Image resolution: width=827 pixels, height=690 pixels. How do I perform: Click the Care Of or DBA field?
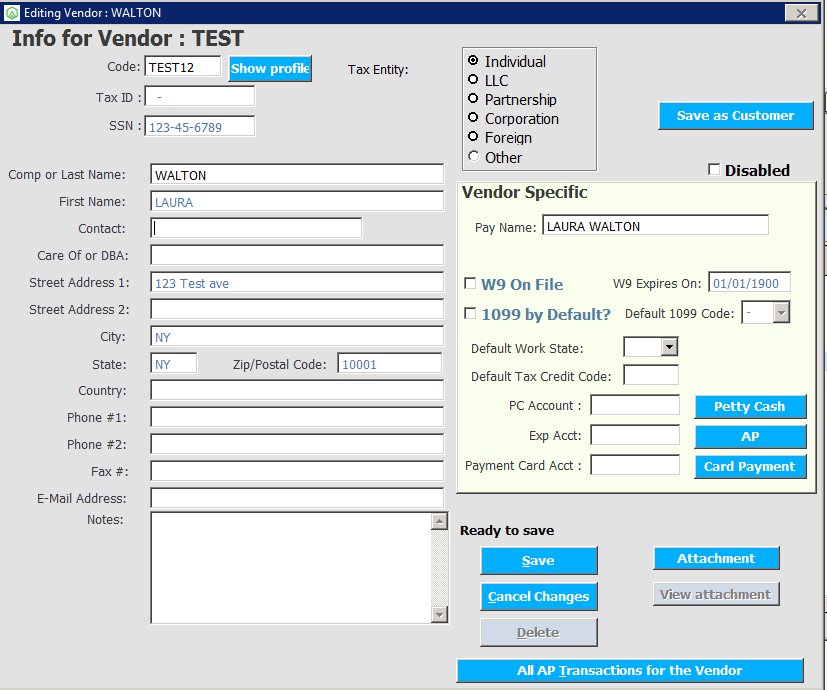coord(297,255)
